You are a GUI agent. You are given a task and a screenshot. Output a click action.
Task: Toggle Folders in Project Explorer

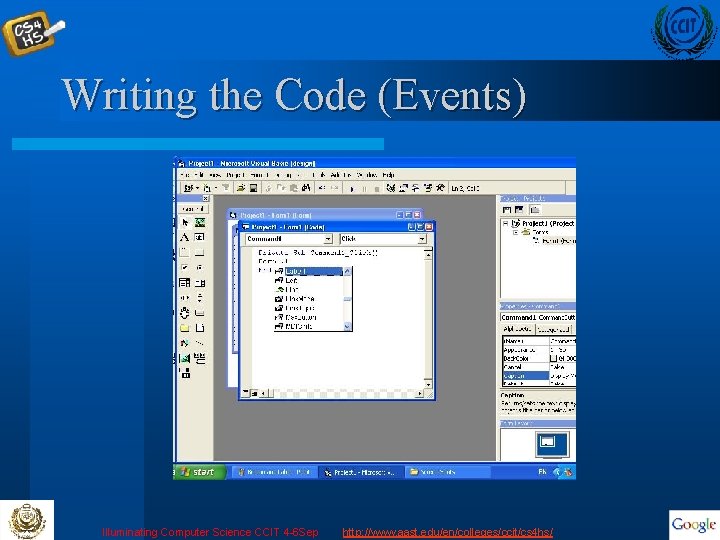(535, 210)
